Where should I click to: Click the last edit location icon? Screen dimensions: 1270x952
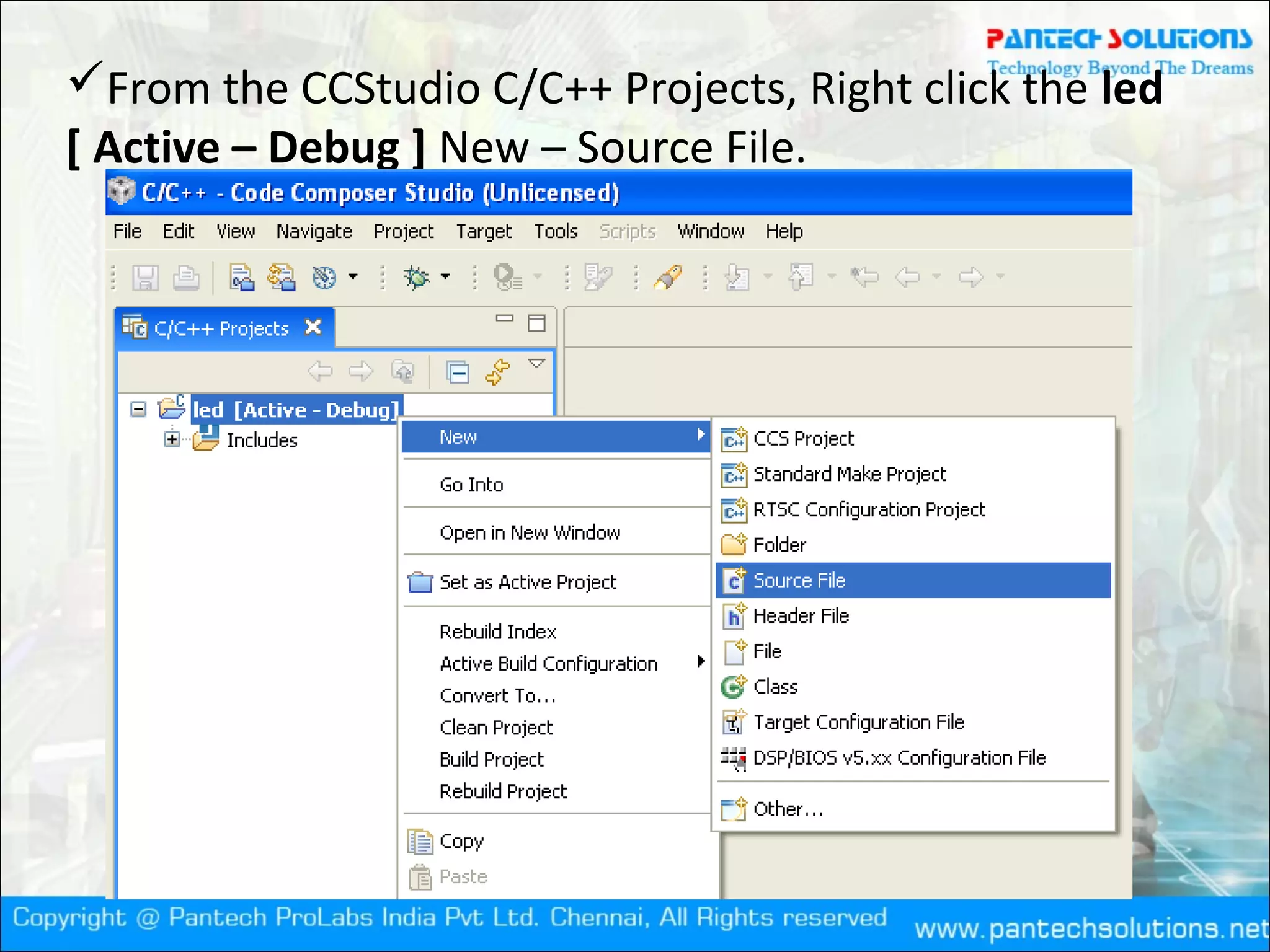(864, 276)
